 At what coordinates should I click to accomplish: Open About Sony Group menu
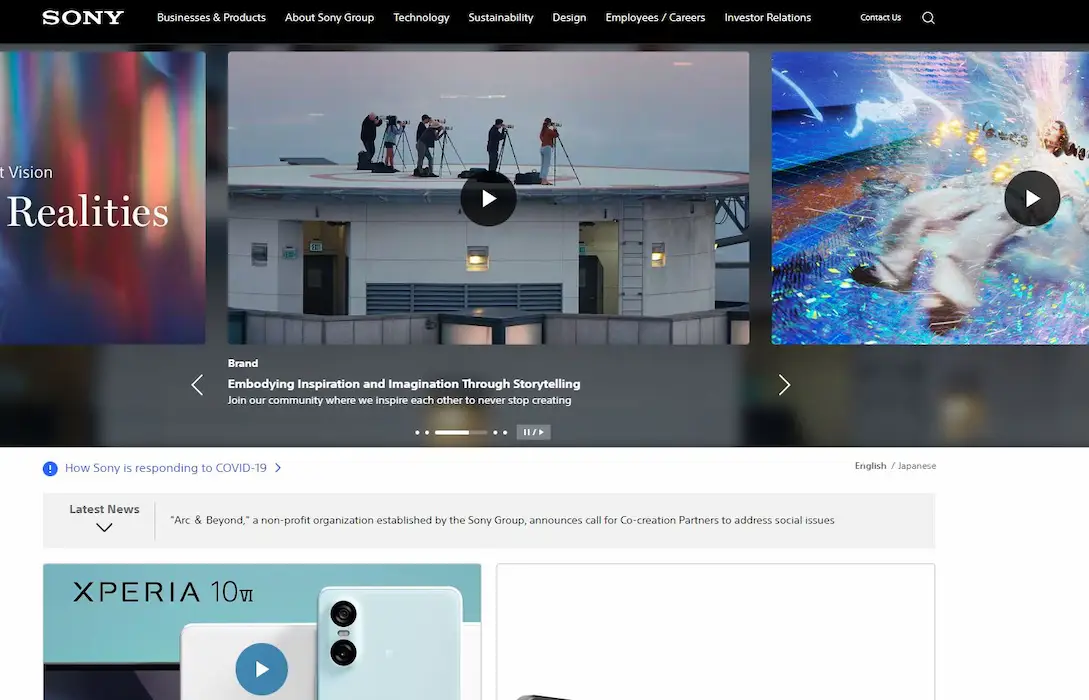[329, 17]
